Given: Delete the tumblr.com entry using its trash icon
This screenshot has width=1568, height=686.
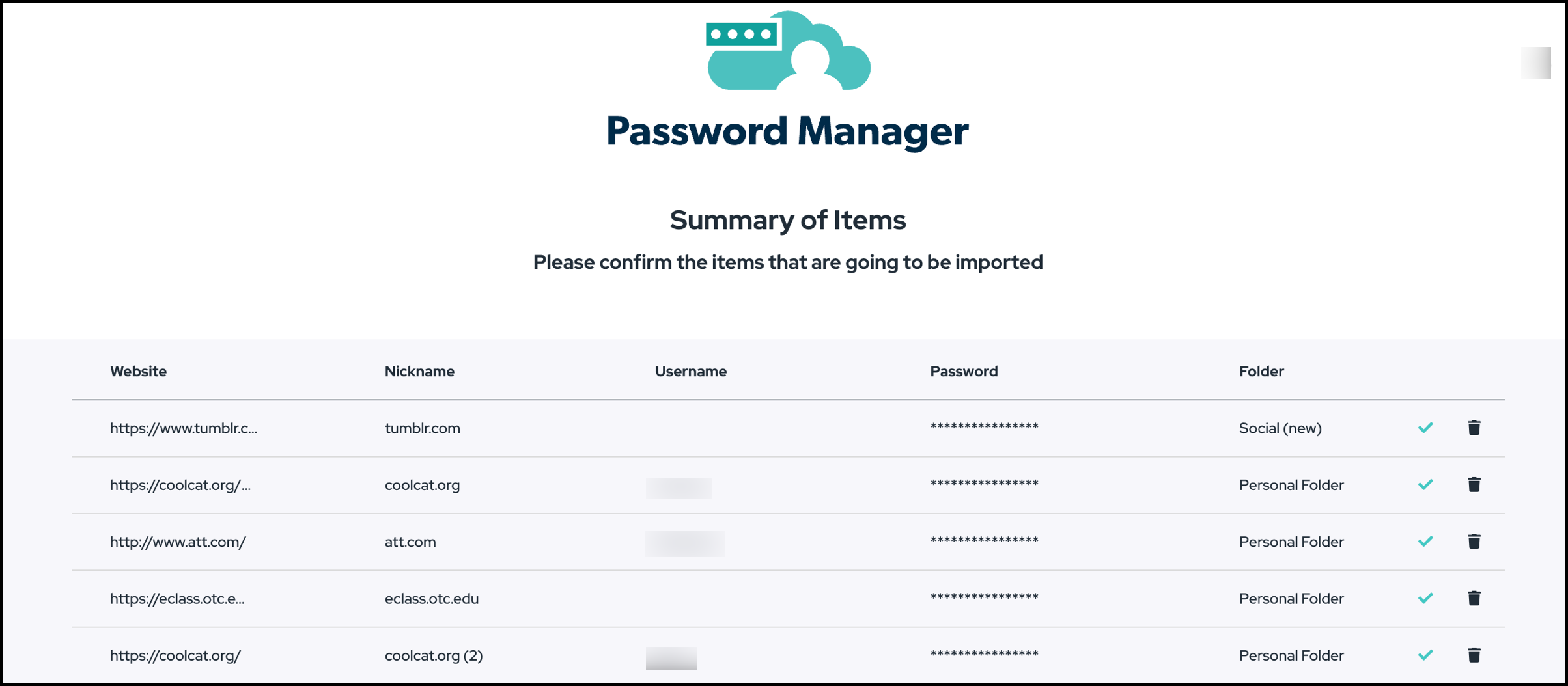Looking at the screenshot, I should 1474,428.
